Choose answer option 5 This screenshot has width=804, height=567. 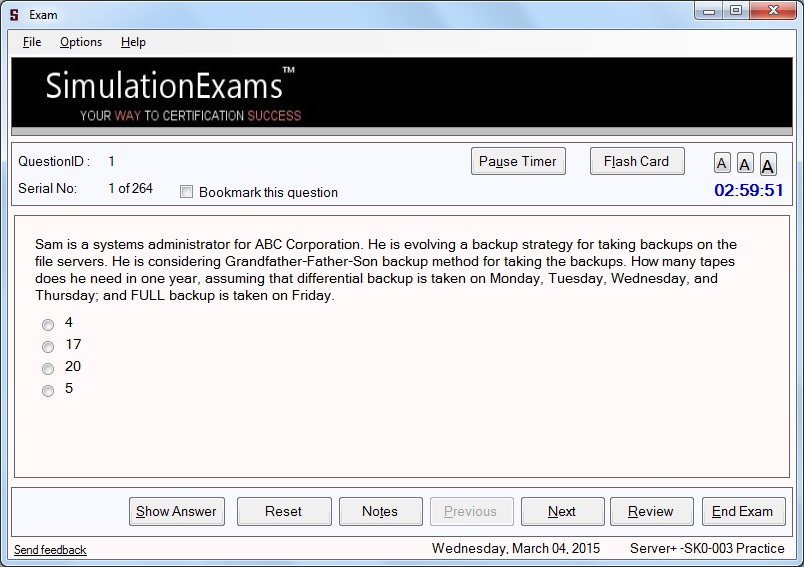point(48,391)
